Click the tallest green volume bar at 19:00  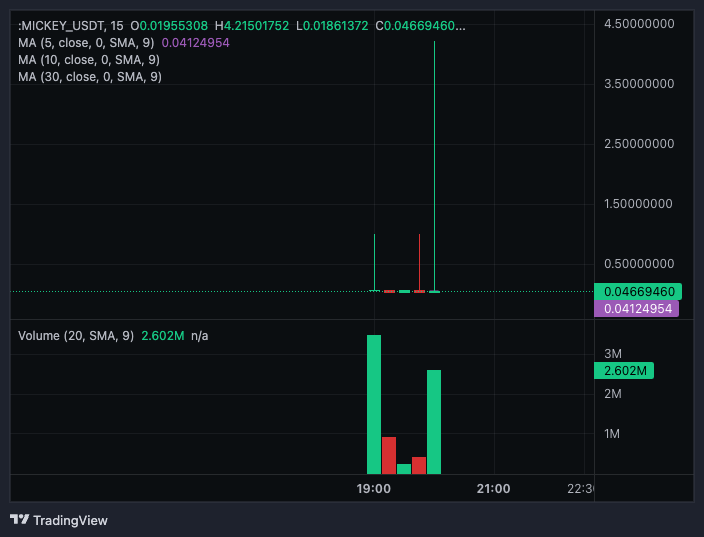tap(374, 404)
